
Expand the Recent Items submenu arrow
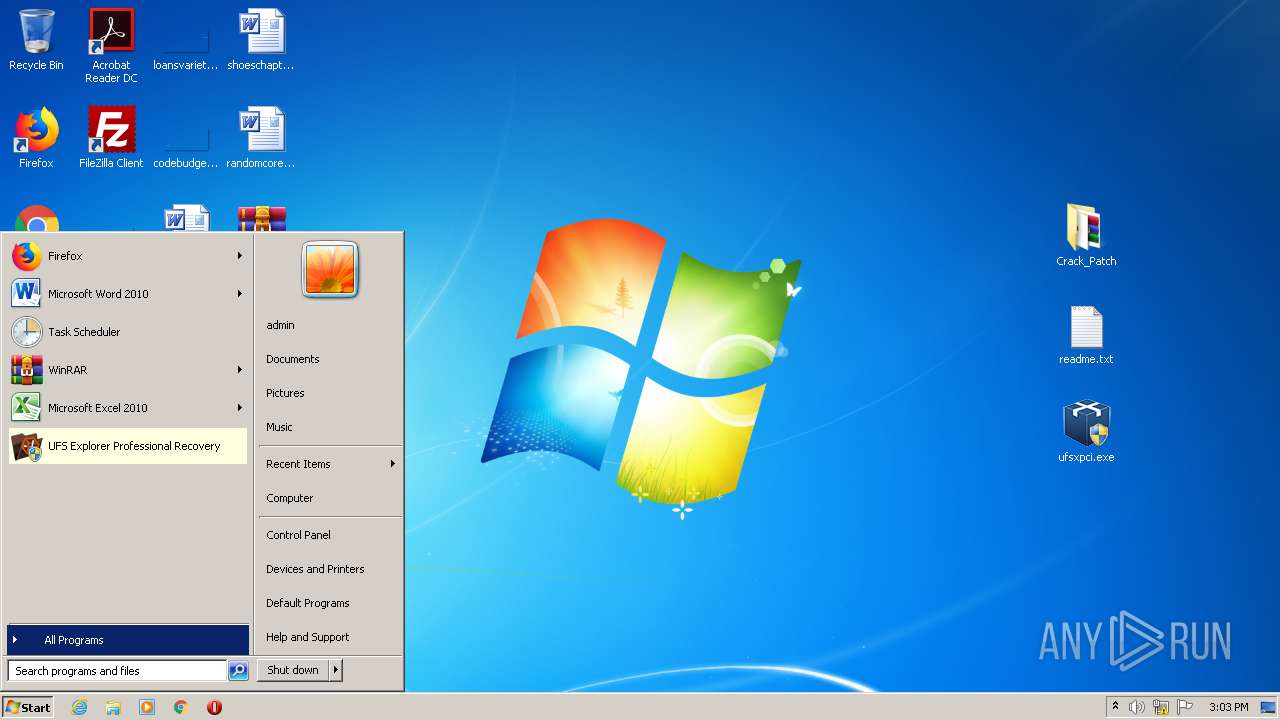(x=393, y=464)
